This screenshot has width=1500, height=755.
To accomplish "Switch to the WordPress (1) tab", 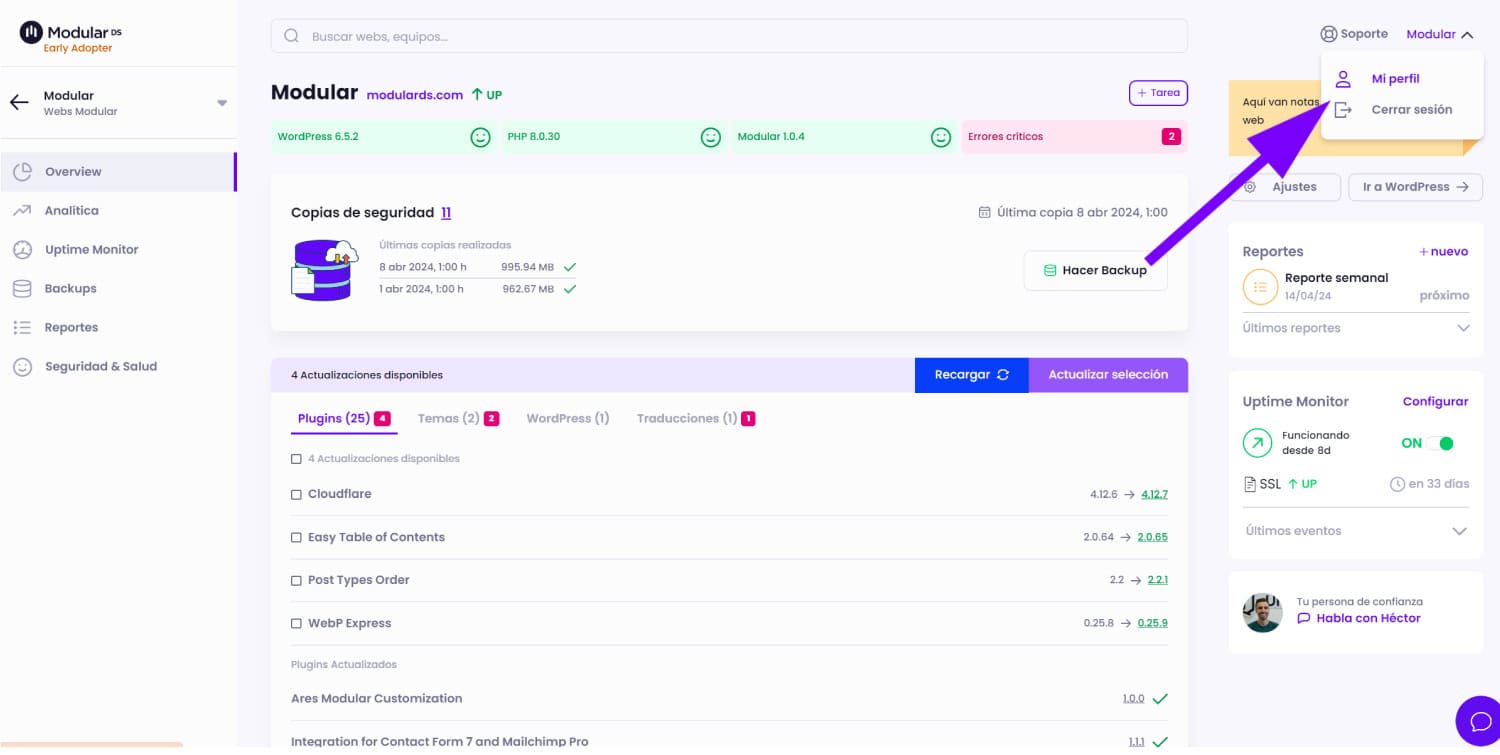I will (568, 419).
